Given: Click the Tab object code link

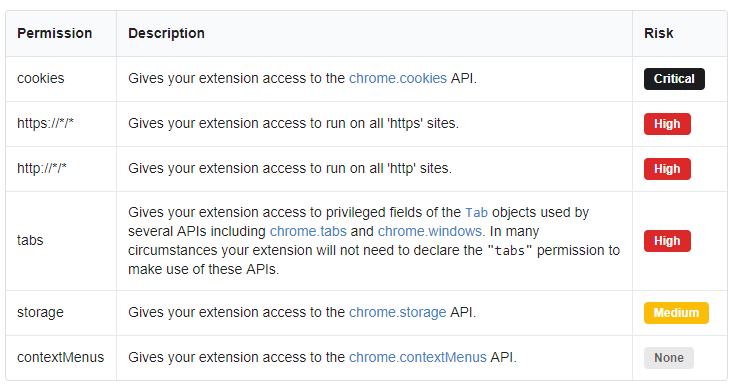Looking at the screenshot, I should click(476, 213).
